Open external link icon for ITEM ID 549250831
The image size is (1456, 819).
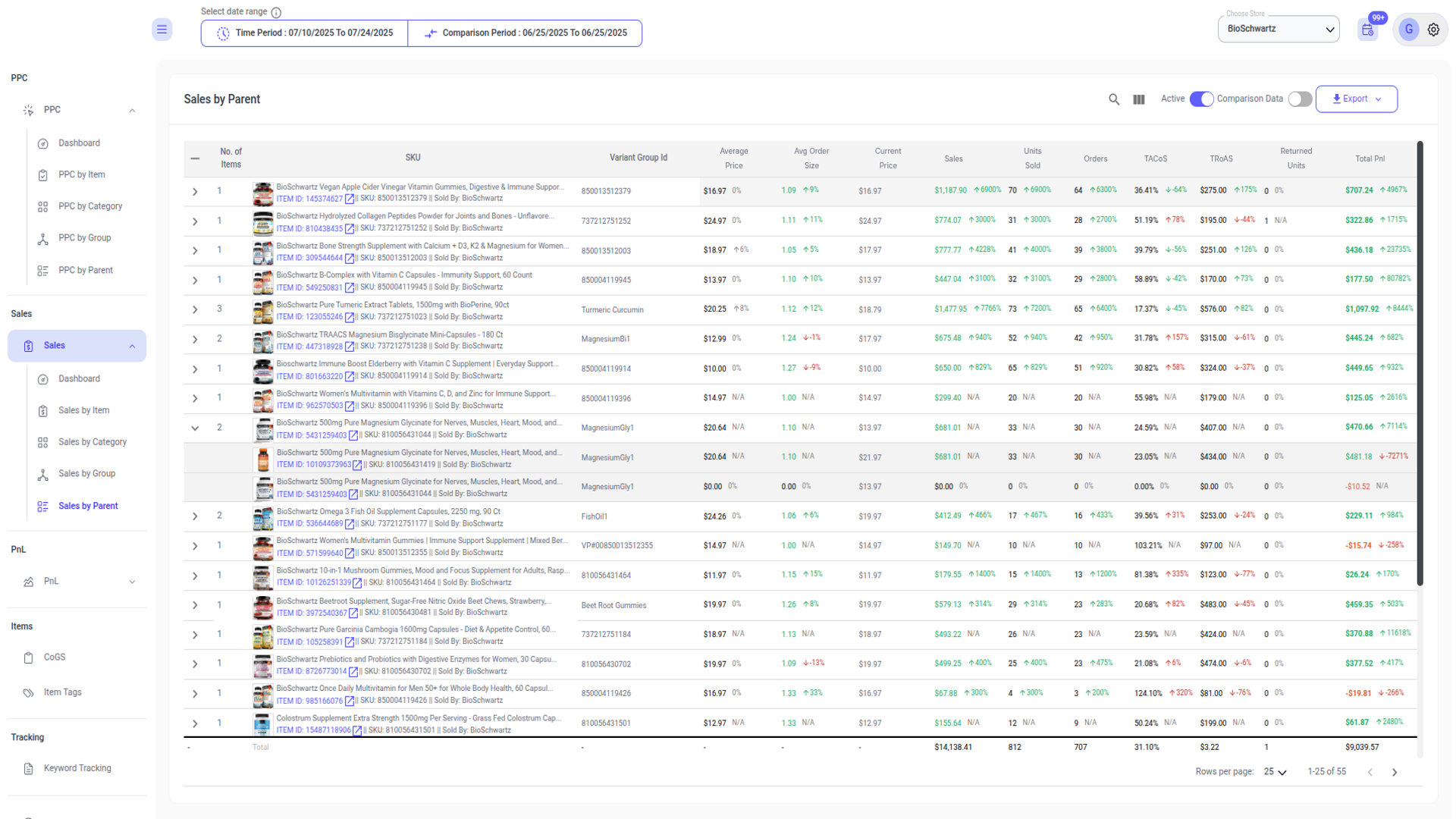350,288
